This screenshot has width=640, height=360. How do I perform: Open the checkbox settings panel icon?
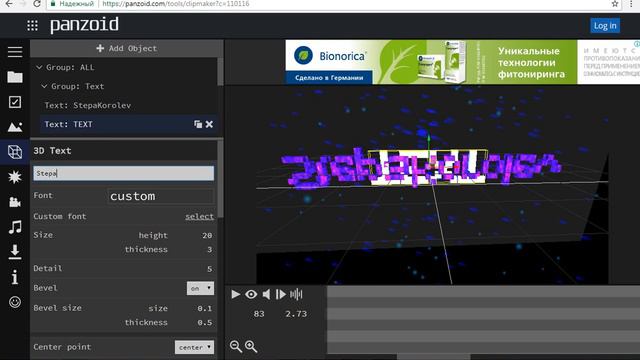click(x=15, y=102)
